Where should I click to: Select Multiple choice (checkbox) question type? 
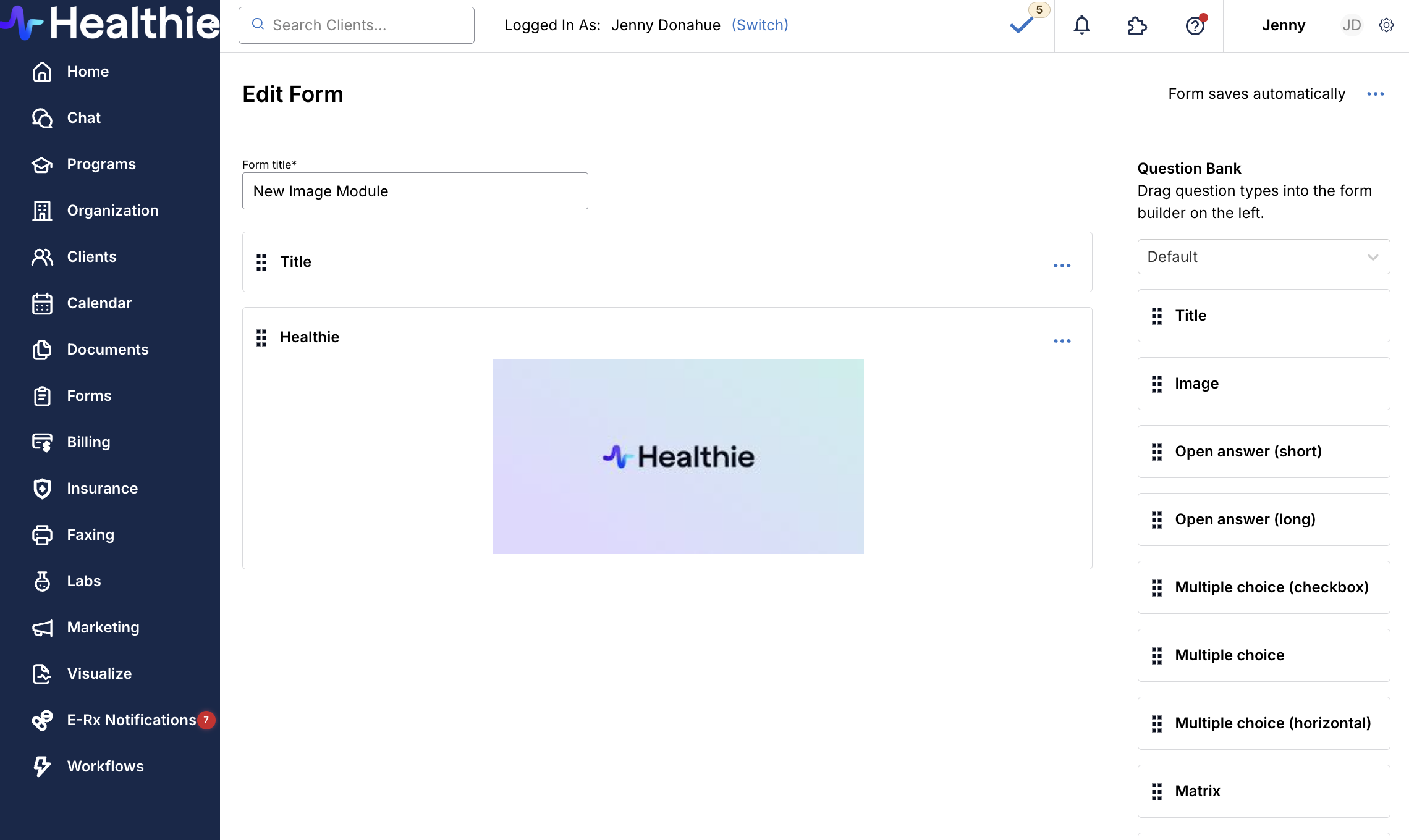(x=1263, y=587)
